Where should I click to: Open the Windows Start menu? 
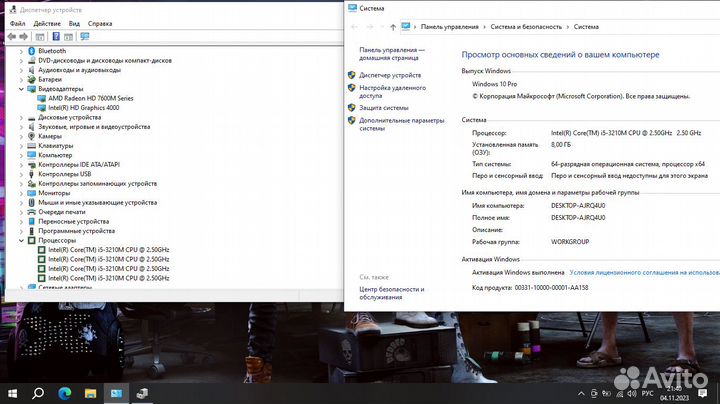click(x=12, y=393)
